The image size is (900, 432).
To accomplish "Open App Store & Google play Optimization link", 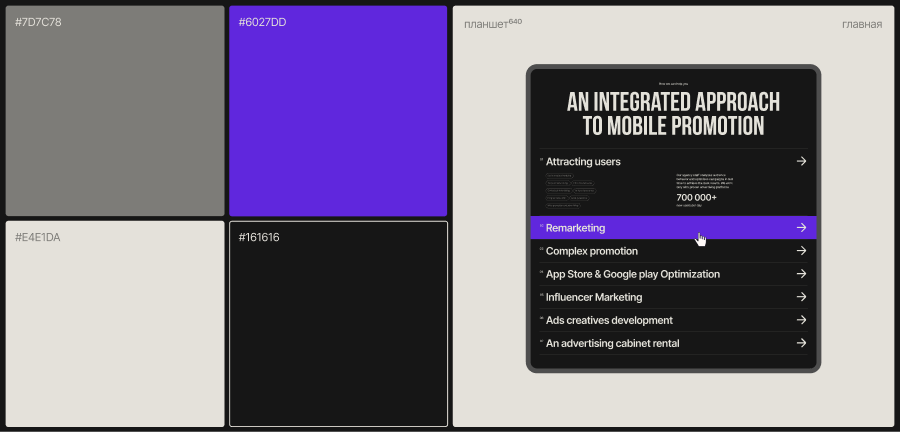I will point(632,274).
